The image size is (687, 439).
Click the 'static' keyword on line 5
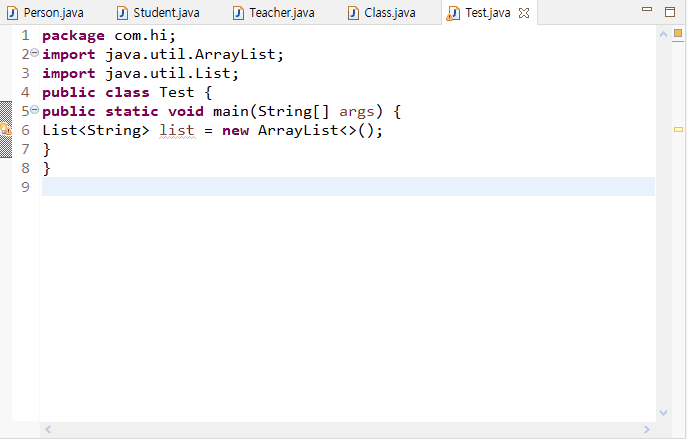click(131, 111)
